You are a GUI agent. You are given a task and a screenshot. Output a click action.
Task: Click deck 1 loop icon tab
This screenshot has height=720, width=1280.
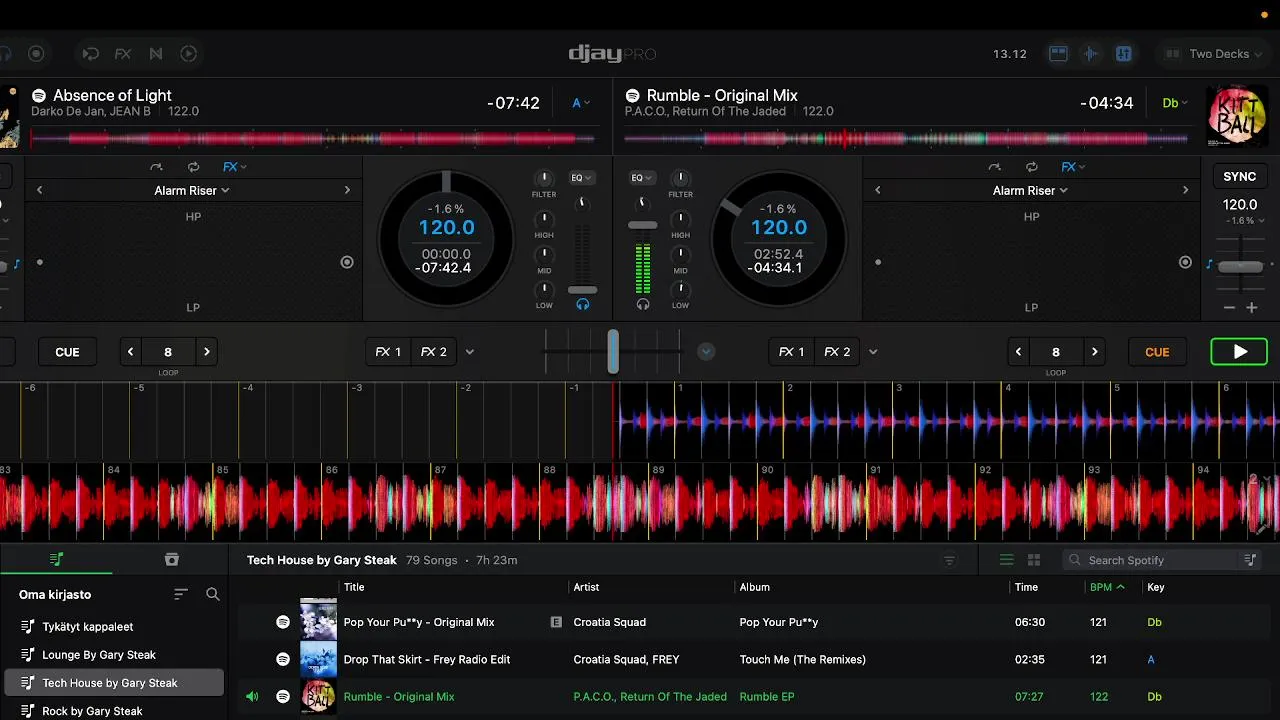point(193,167)
